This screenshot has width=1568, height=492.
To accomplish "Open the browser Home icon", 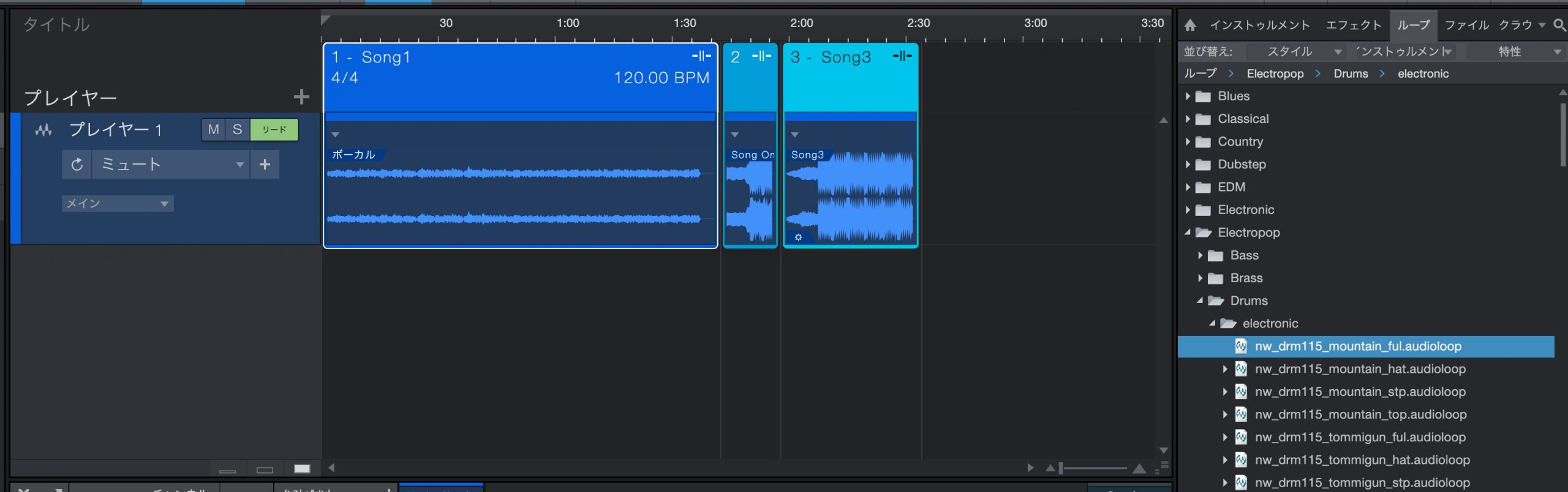I will 1189,25.
